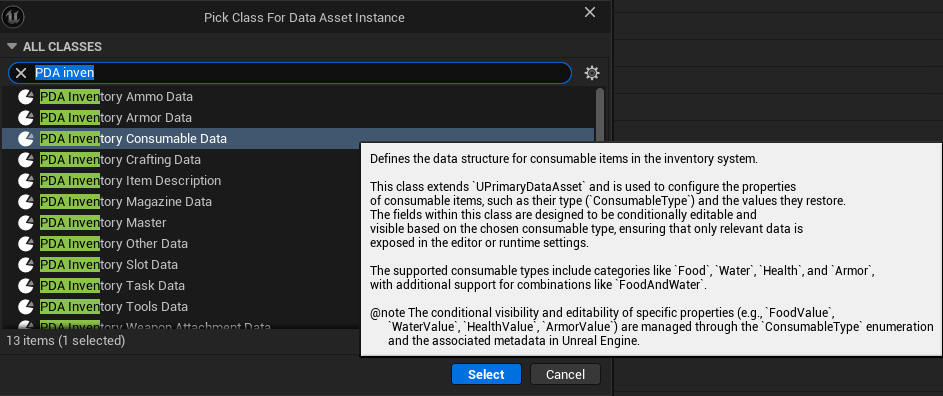Click icon beside PDA Inventory Task Data
Viewport: 943px width, 396px height.
click(26, 286)
